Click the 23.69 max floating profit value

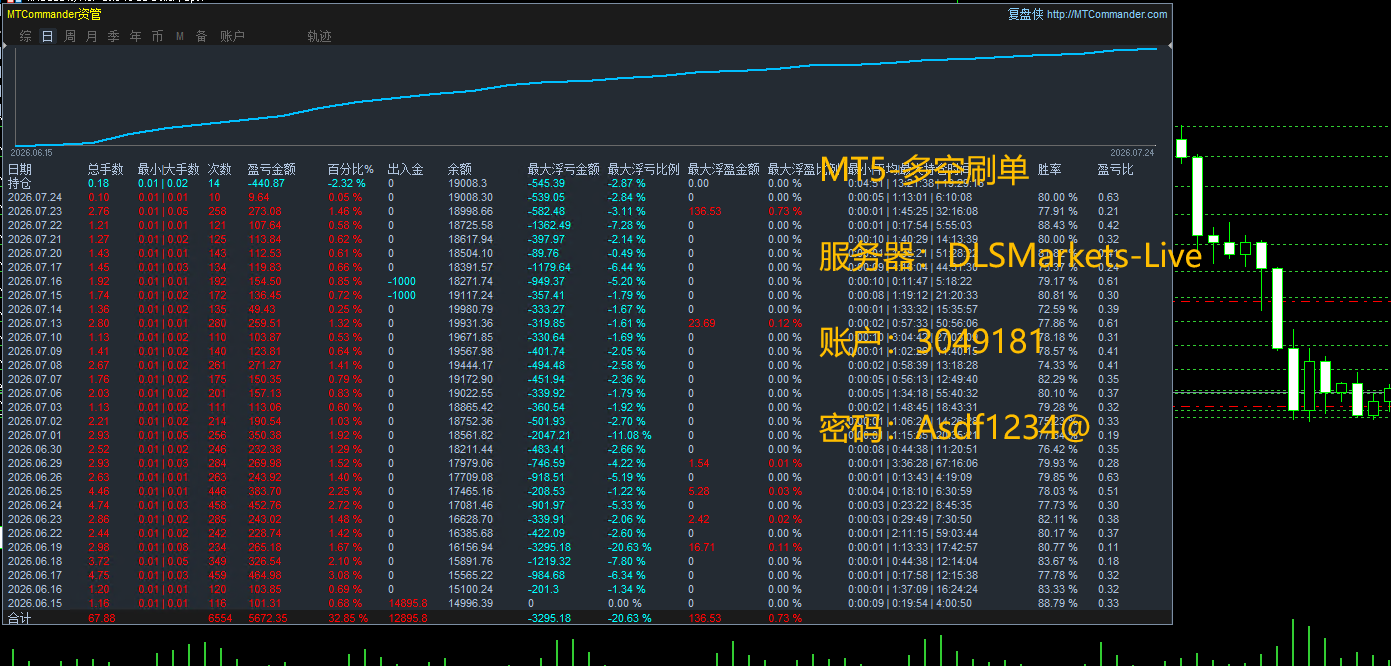coord(702,323)
